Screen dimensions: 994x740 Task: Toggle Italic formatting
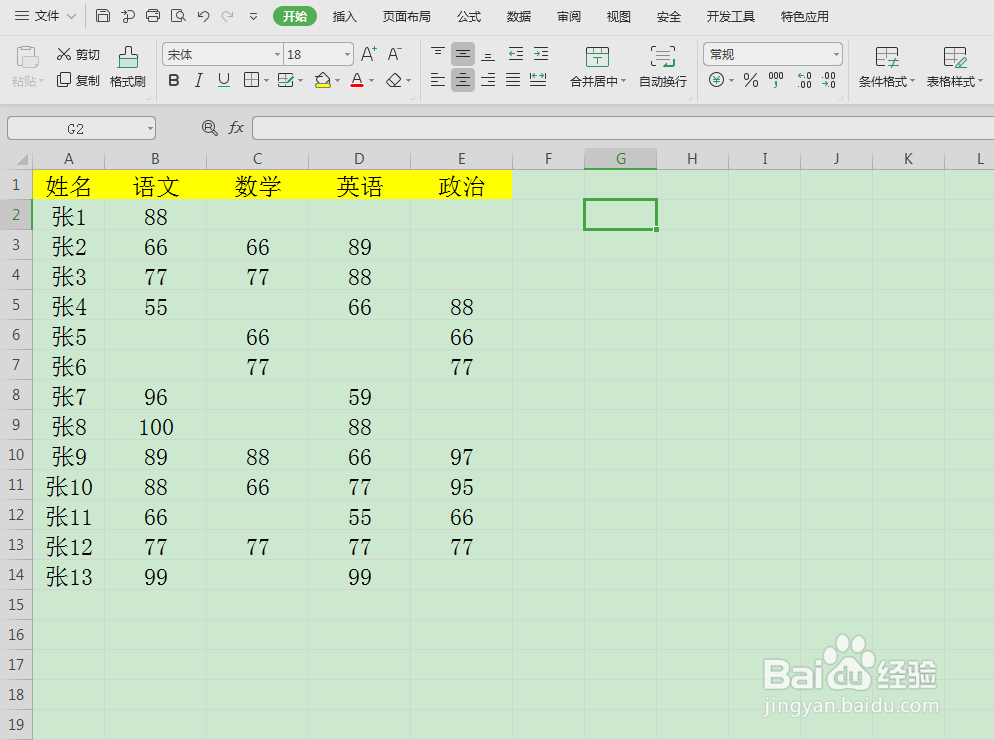pos(198,81)
